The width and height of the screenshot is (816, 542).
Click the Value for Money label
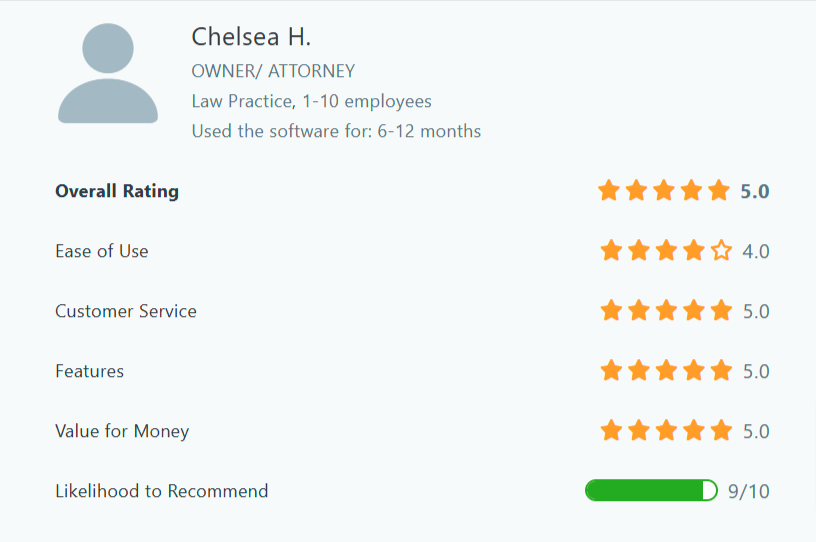click(122, 431)
